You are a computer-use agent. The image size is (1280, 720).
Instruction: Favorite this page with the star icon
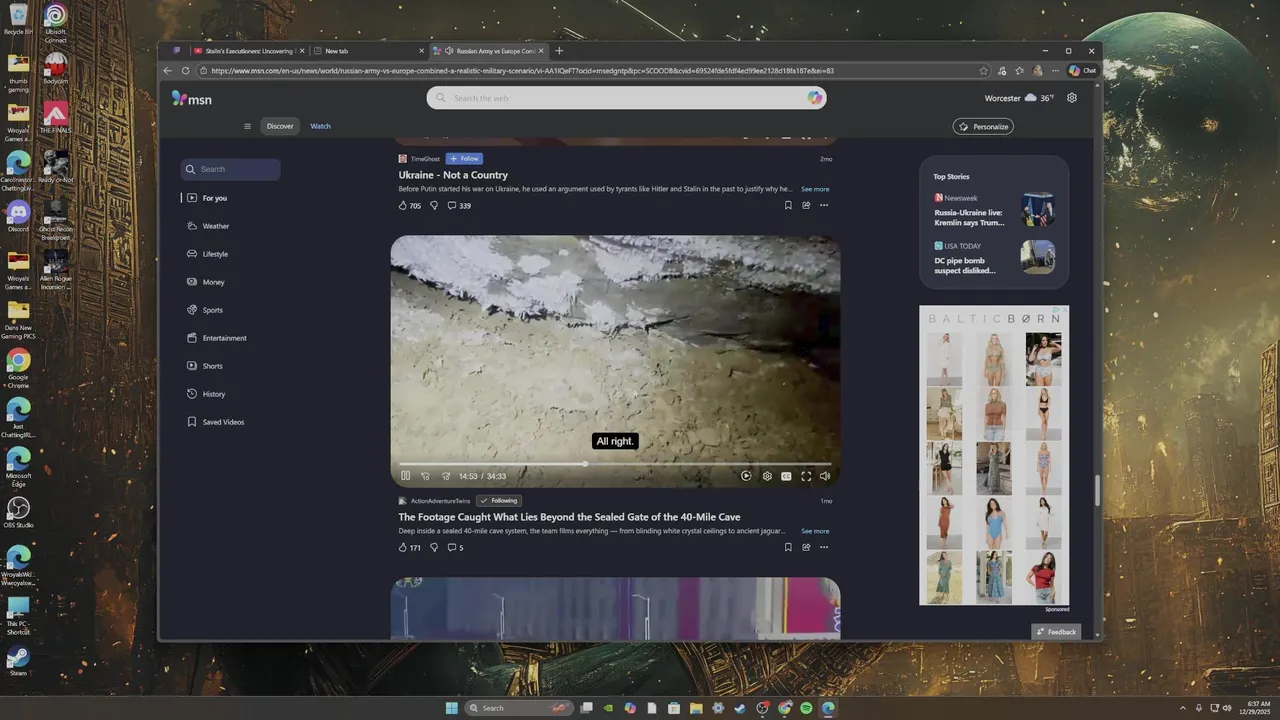[x=983, y=71]
